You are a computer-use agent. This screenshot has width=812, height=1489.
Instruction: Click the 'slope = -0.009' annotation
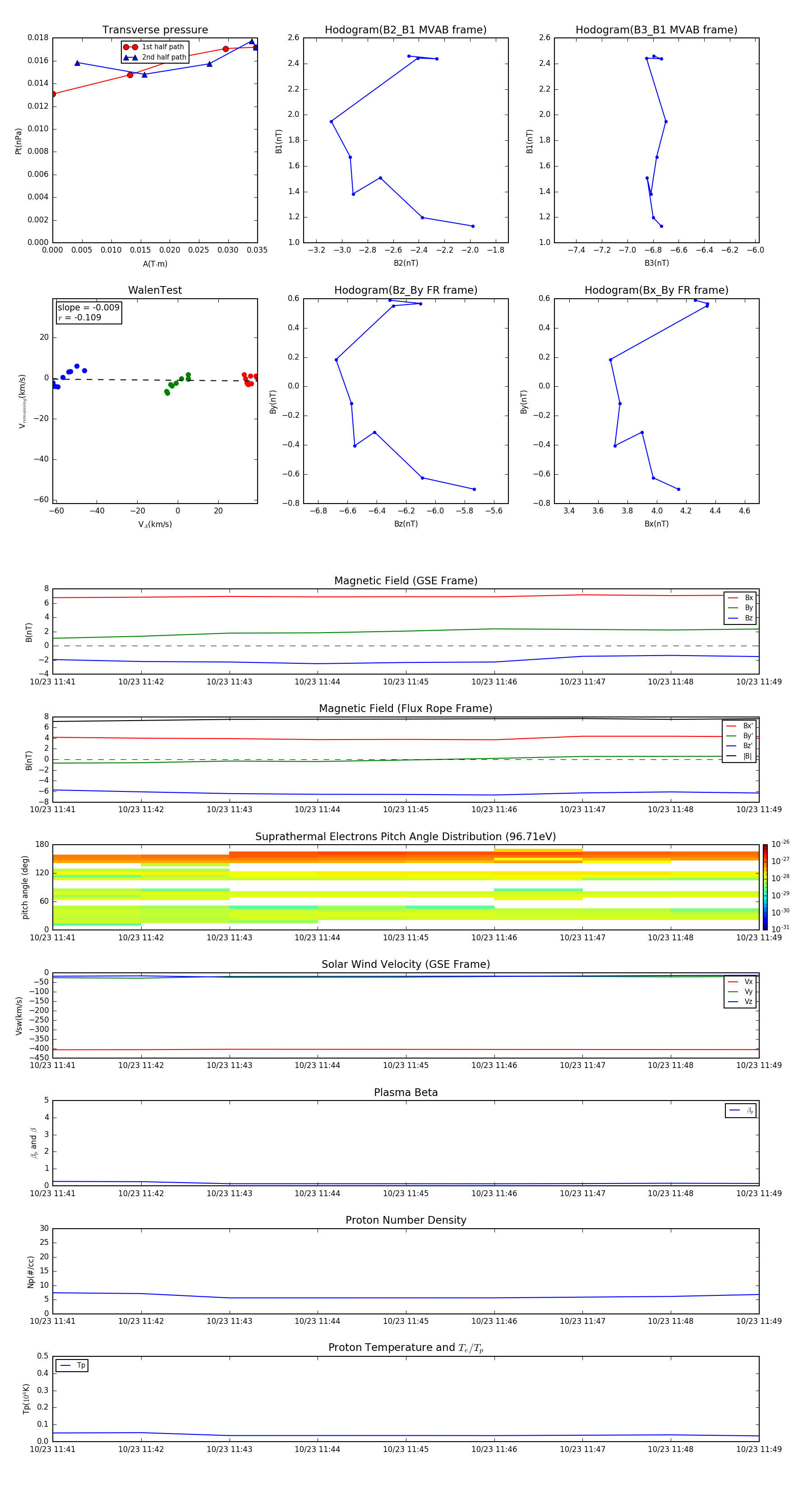[88, 308]
